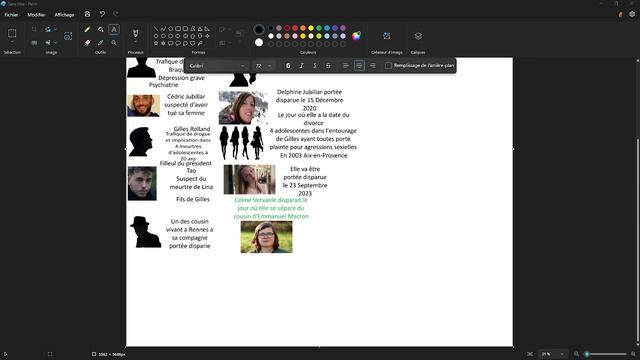
Task: Activate the Text tool
Action: click(114, 29)
